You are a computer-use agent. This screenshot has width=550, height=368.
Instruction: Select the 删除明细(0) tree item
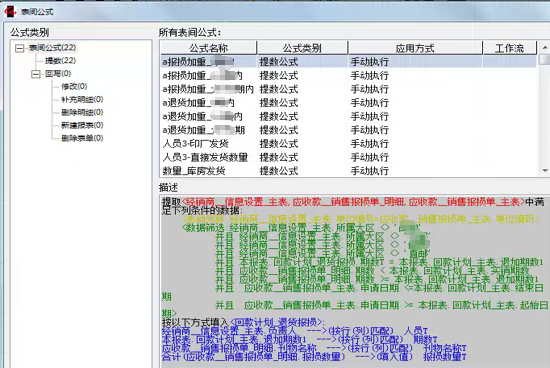coord(82,112)
